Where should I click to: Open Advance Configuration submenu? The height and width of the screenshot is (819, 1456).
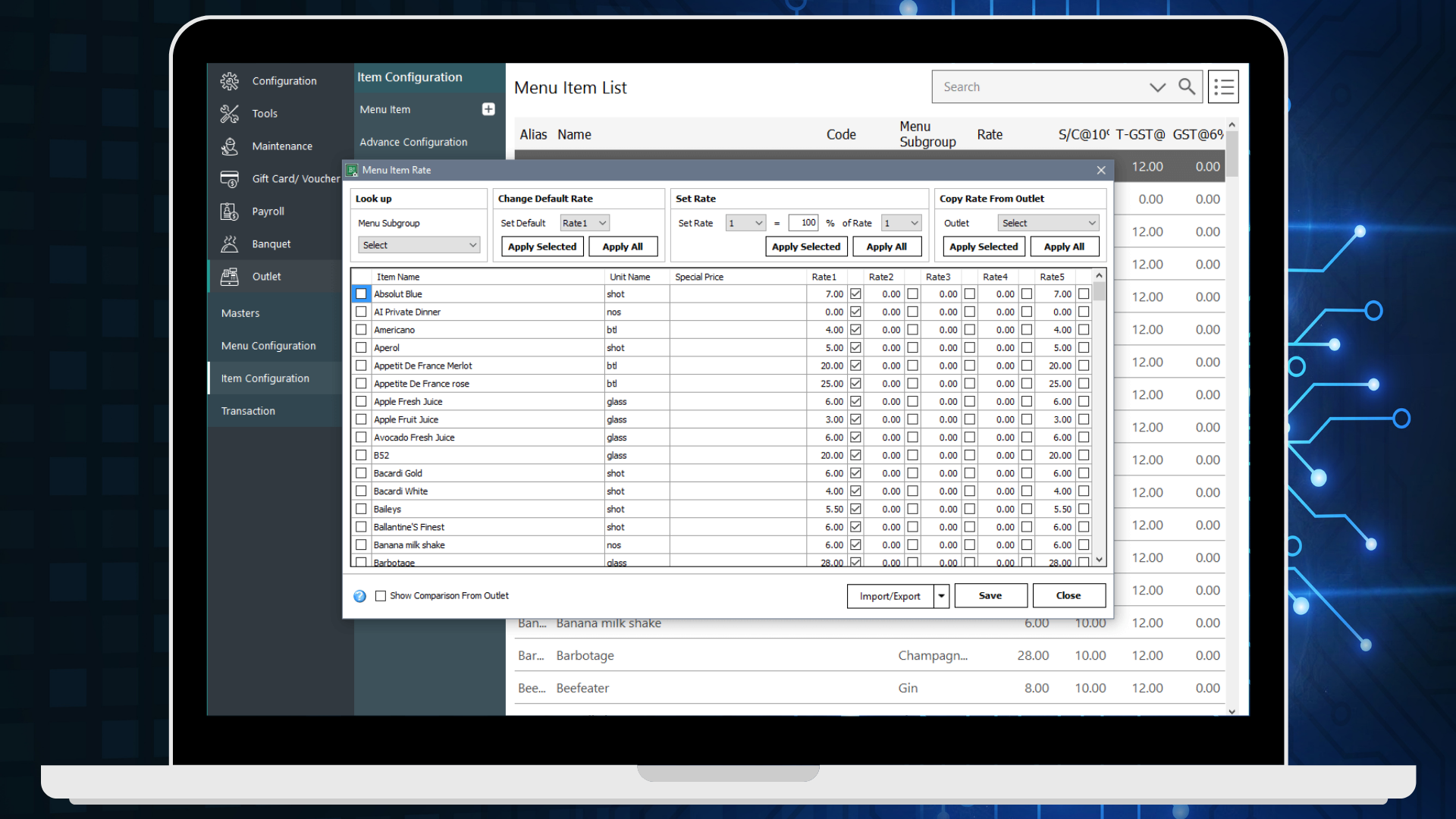point(413,142)
